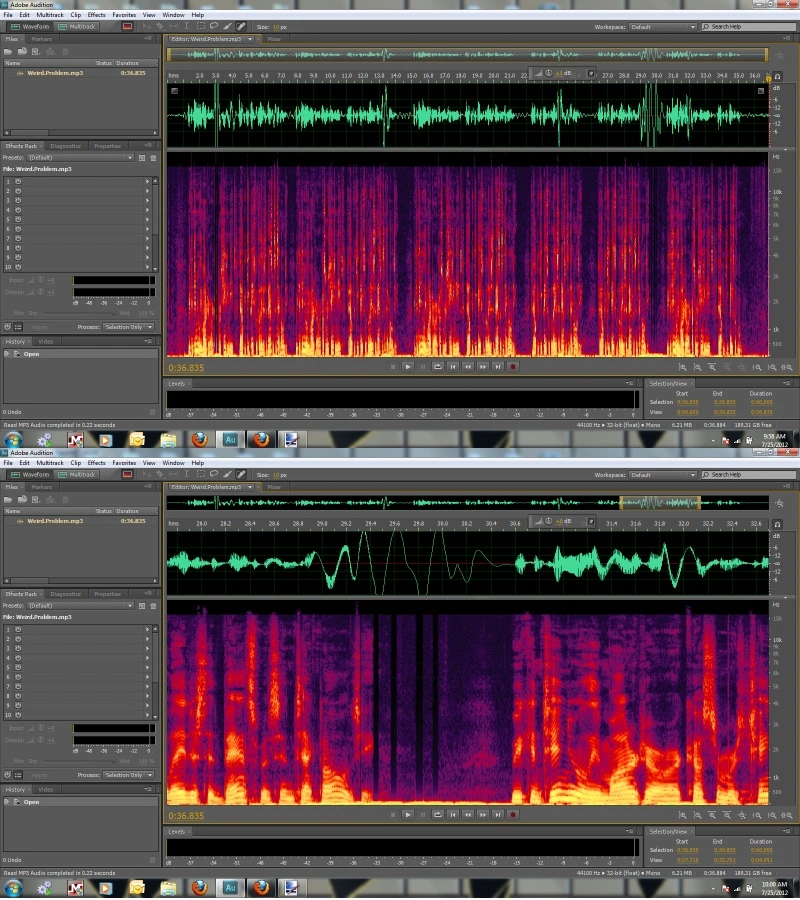
Task: Open the Workspace dropdown in the lower window
Action: pos(663,475)
